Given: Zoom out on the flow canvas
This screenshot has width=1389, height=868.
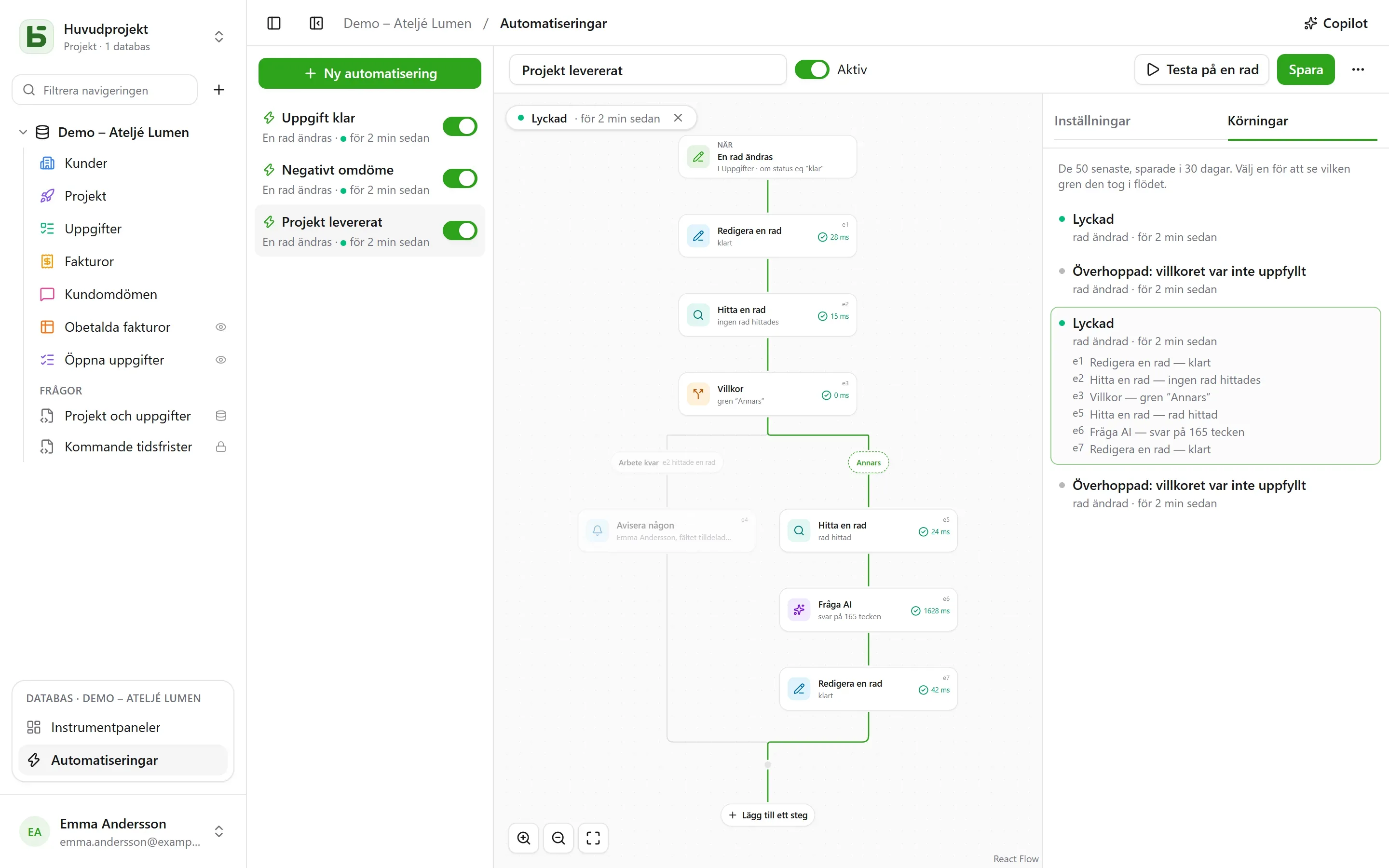Looking at the screenshot, I should (558, 838).
